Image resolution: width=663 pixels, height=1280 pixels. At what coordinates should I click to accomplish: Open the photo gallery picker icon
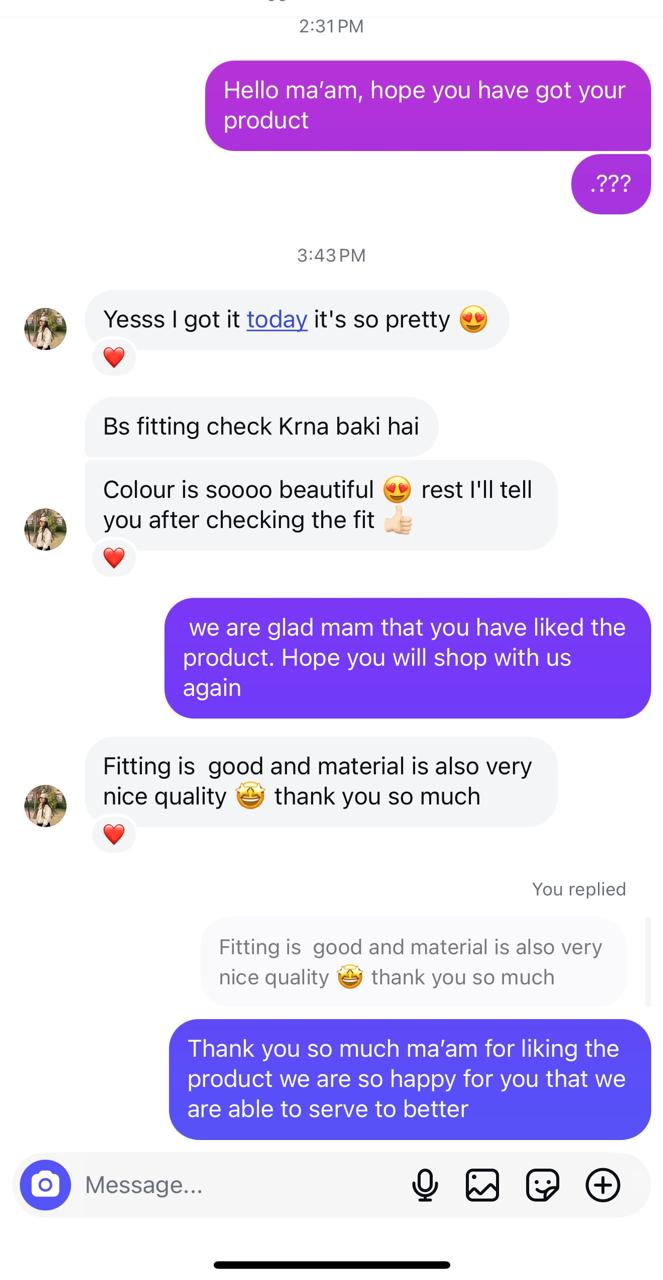point(482,1185)
